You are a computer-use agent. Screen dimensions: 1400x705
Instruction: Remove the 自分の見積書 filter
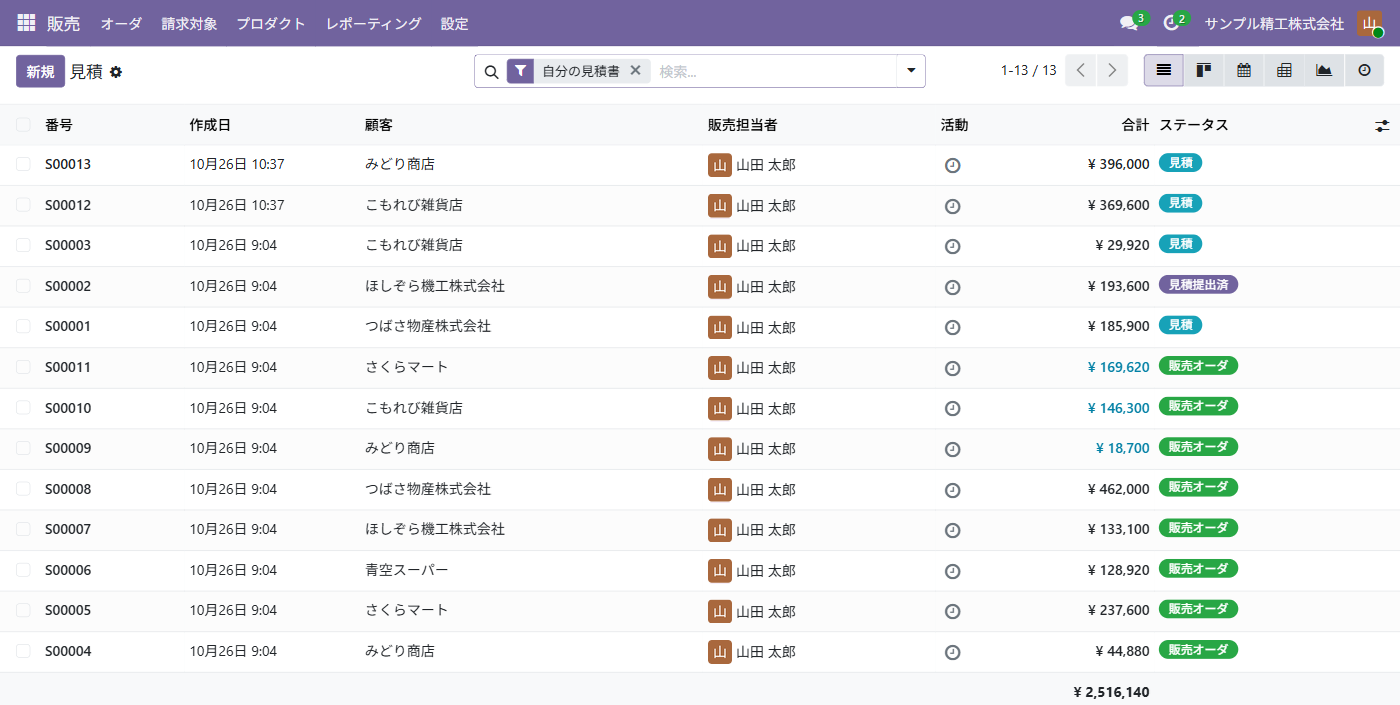(x=635, y=71)
